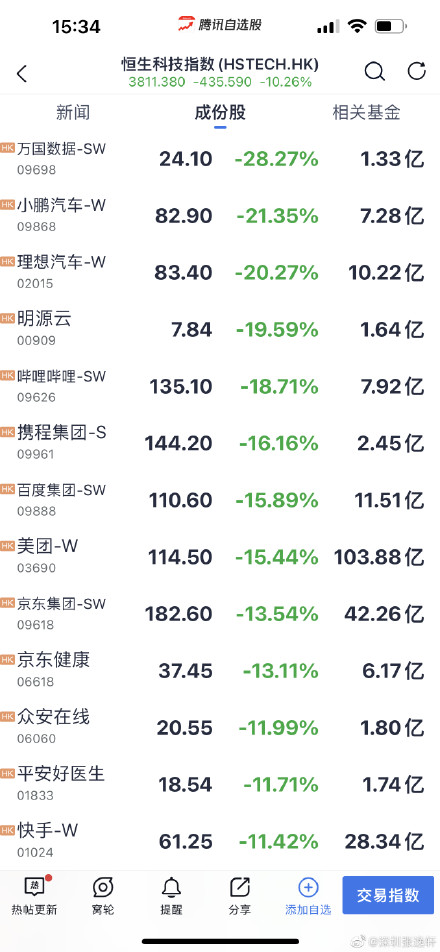The image size is (440, 952).
Task: Click the 交易指数 button
Action: point(388,895)
